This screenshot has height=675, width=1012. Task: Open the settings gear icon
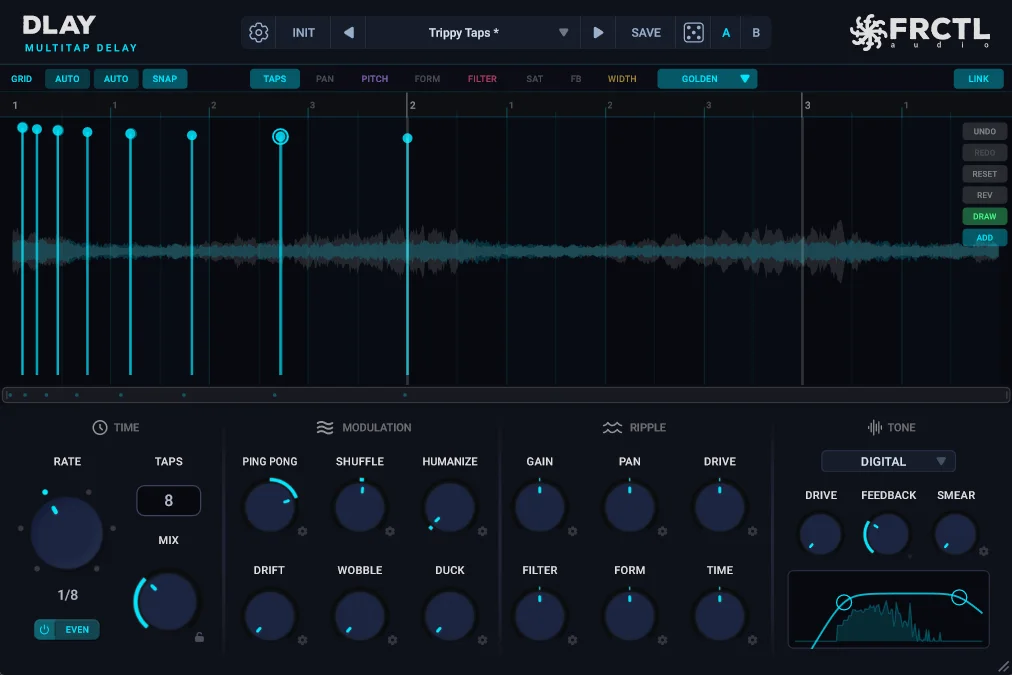point(259,32)
